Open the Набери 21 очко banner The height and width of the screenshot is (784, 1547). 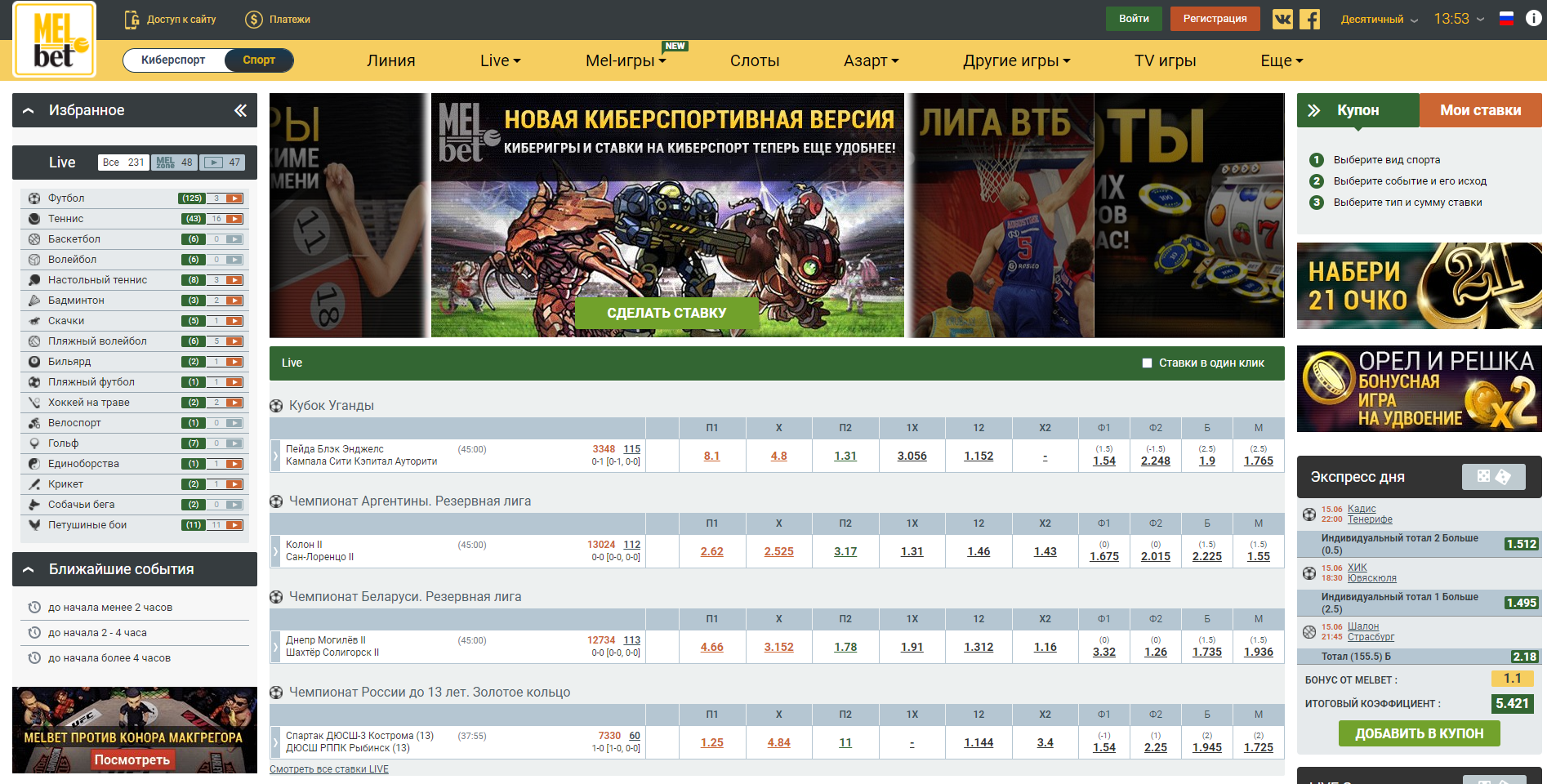tap(1419, 286)
